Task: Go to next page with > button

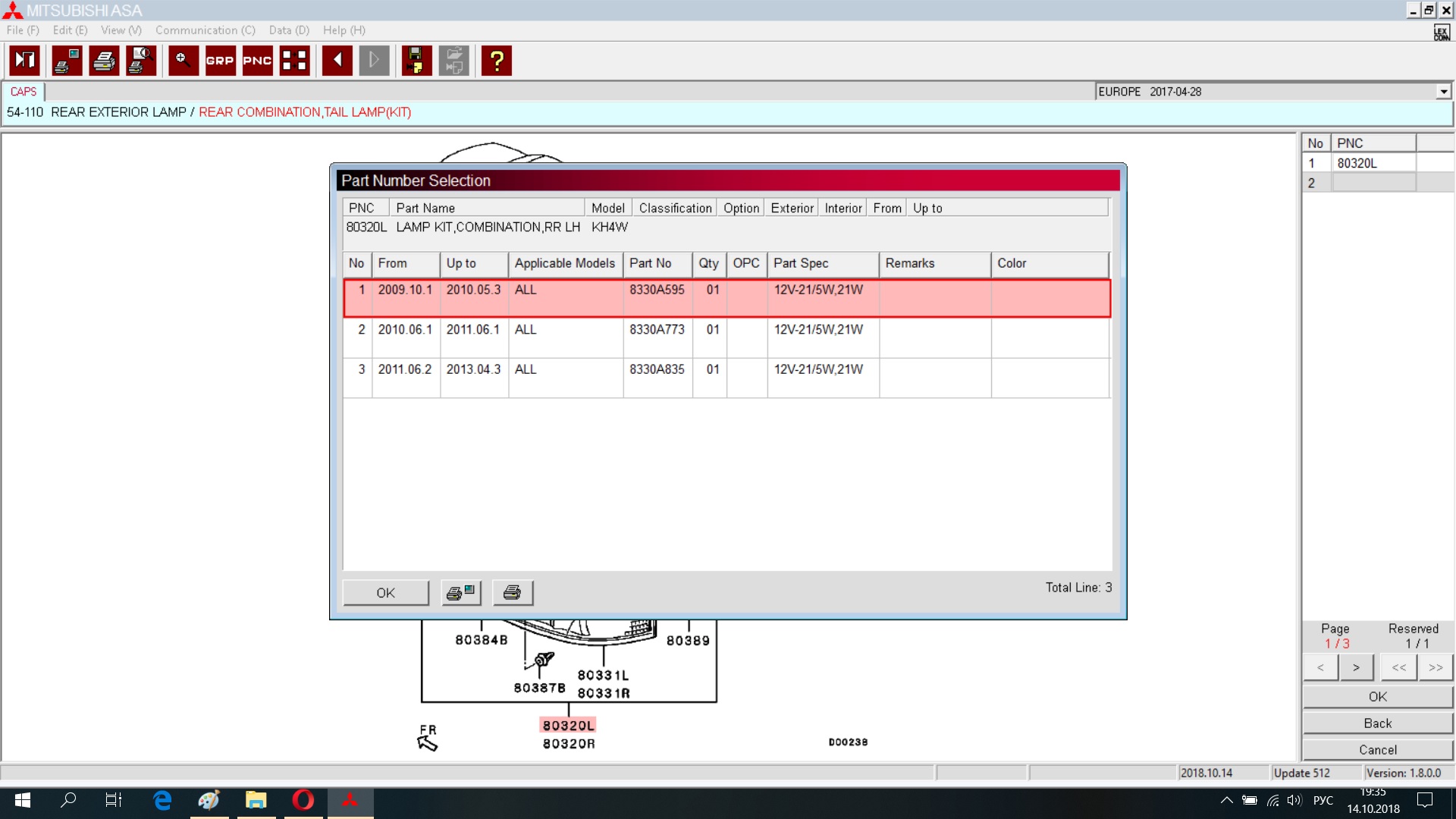Action: click(1356, 667)
